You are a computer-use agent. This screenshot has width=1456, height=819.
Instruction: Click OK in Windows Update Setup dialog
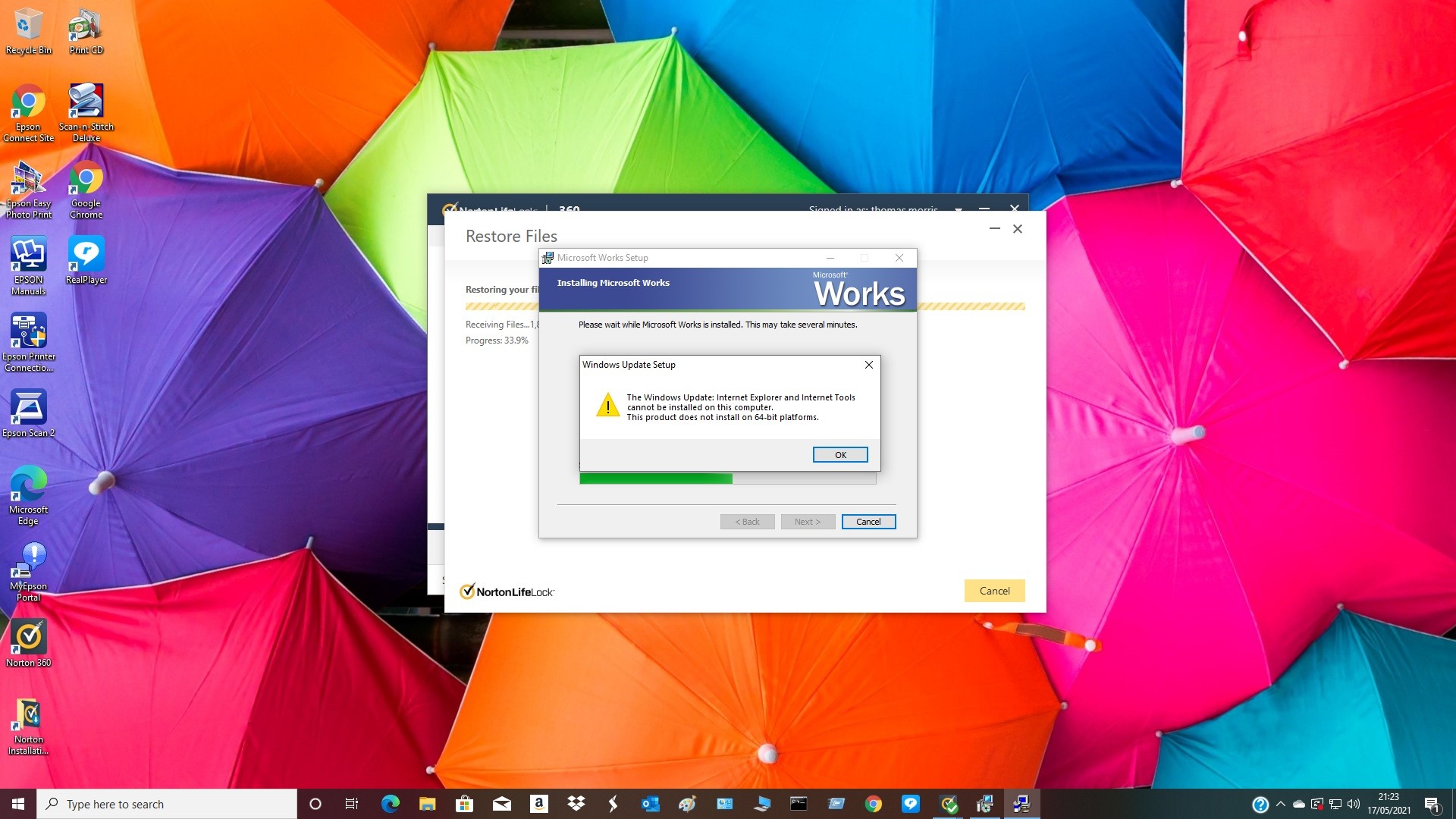[x=839, y=454]
